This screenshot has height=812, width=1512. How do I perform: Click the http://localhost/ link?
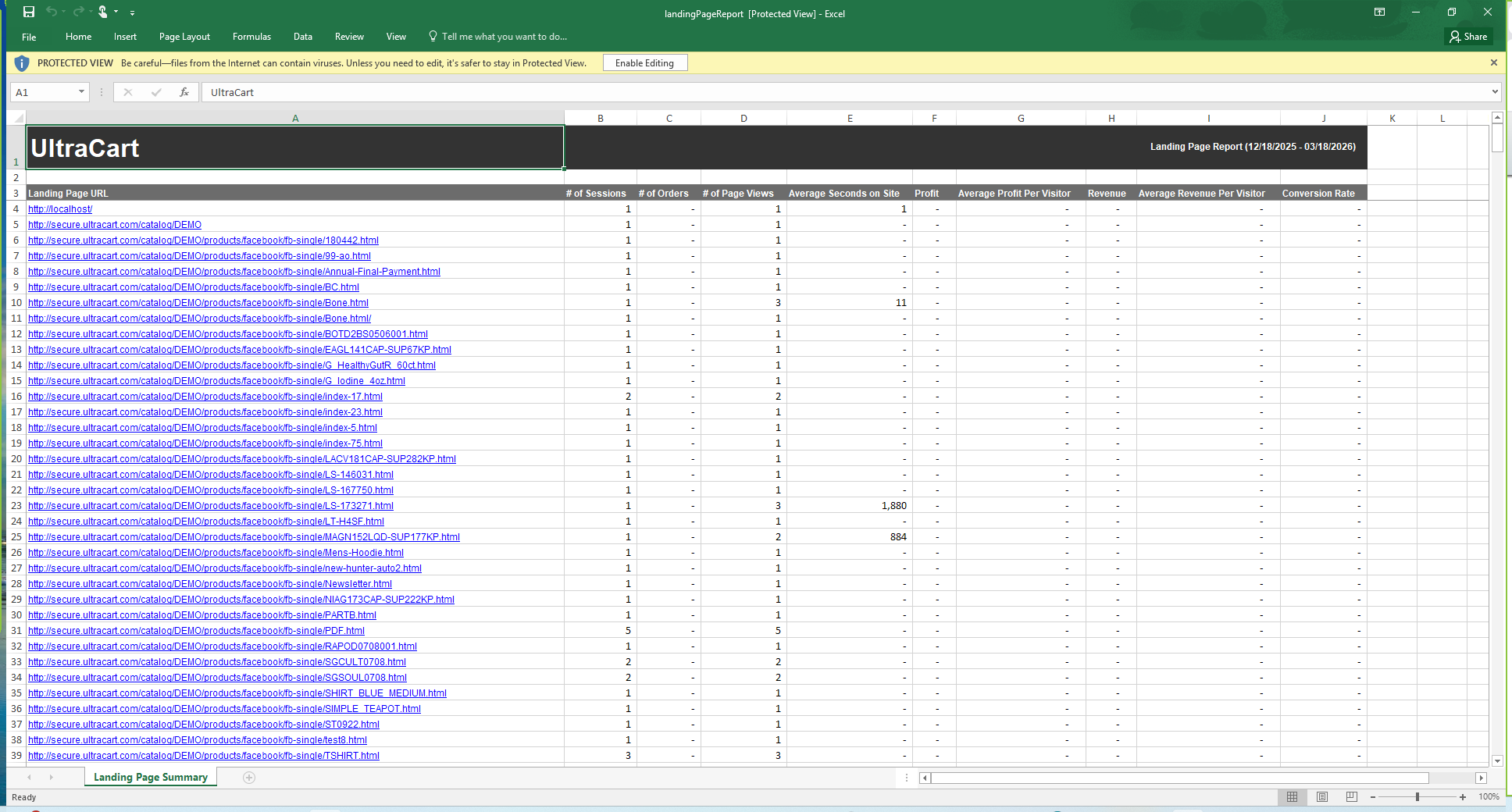(60, 208)
